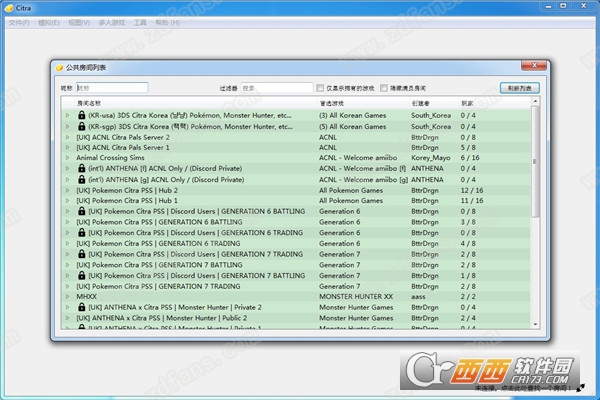Toggle the 隐藏满员房间 checkbox
Viewport: 600px width, 400px height.
click(x=384, y=88)
